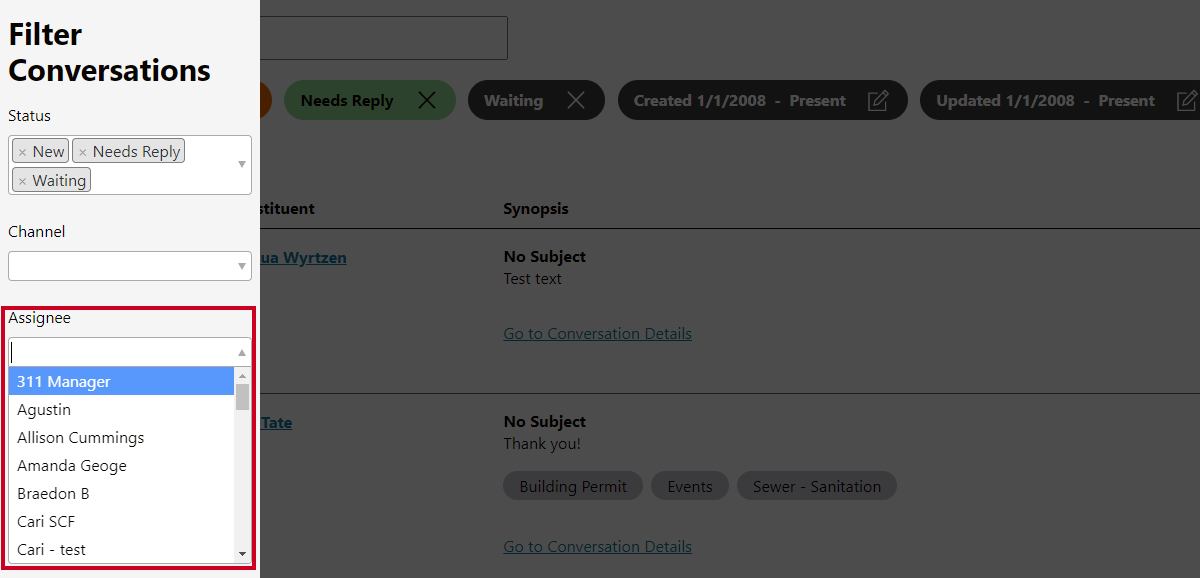Screen dimensions: 1200x578
Task: Open Go to Conversation Details for Test text
Action: click(597, 333)
